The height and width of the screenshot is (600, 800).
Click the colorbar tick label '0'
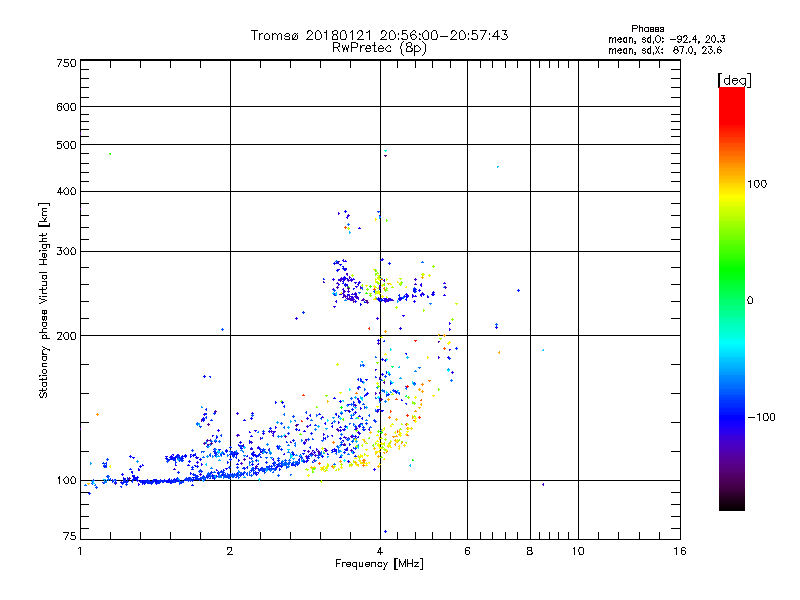750,301
